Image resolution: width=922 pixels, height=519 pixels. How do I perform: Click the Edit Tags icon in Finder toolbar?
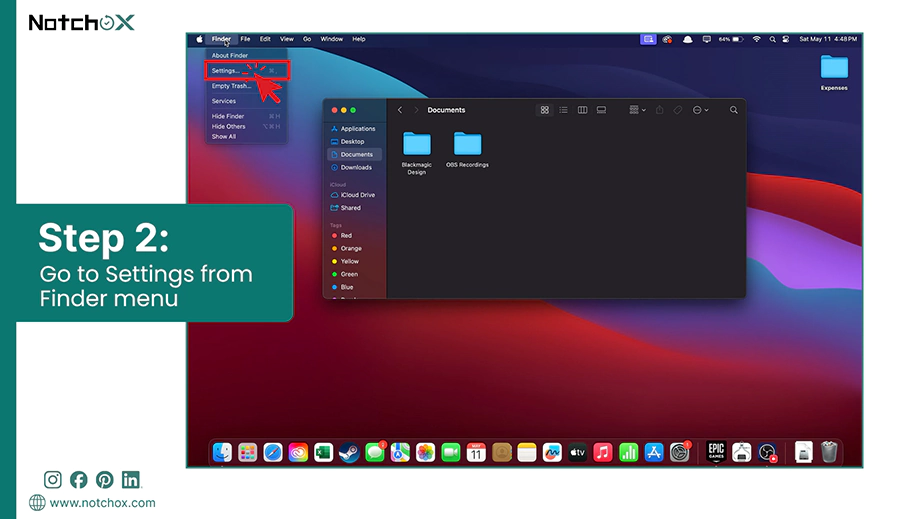pyautogui.click(x=677, y=110)
